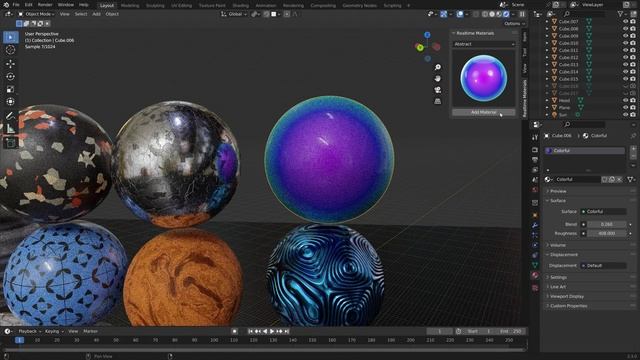Activate the Transform tool
The height and width of the screenshot is (360, 640).
click(x=11, y=102)
